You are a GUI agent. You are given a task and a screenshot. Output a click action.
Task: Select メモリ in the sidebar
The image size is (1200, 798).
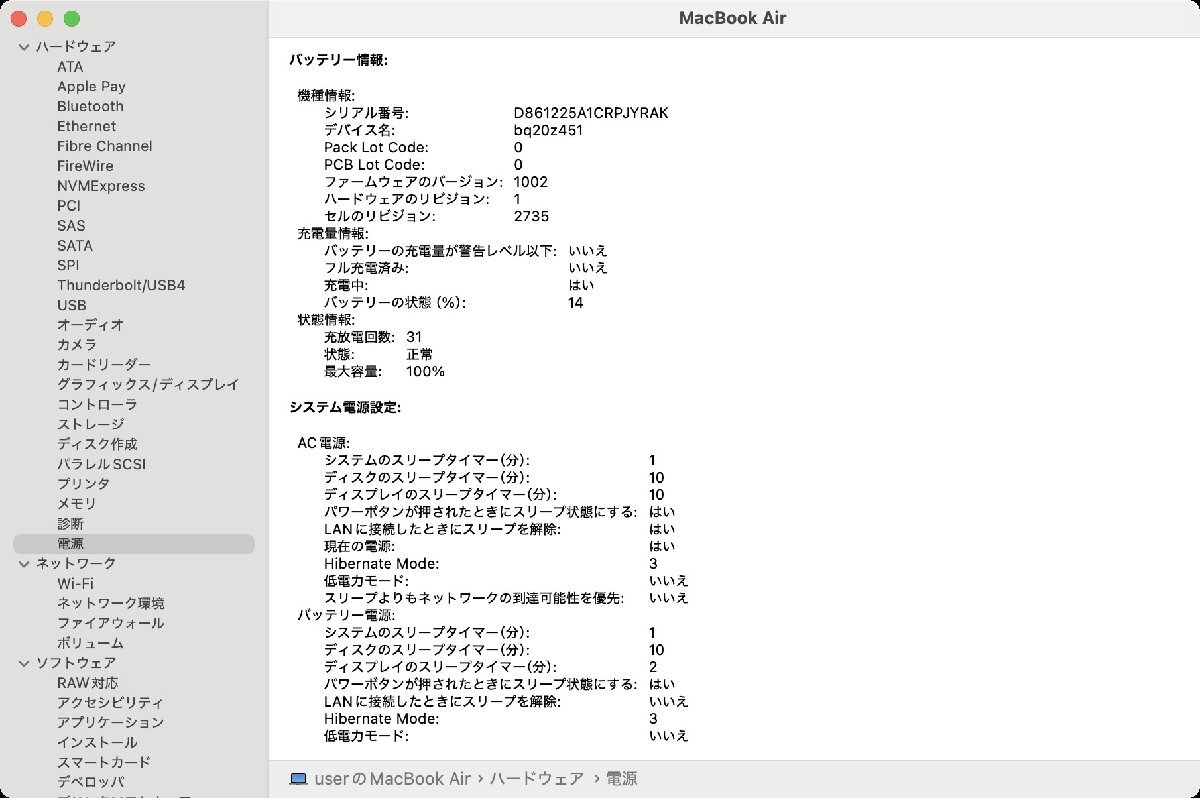click(x=77, y=504)
